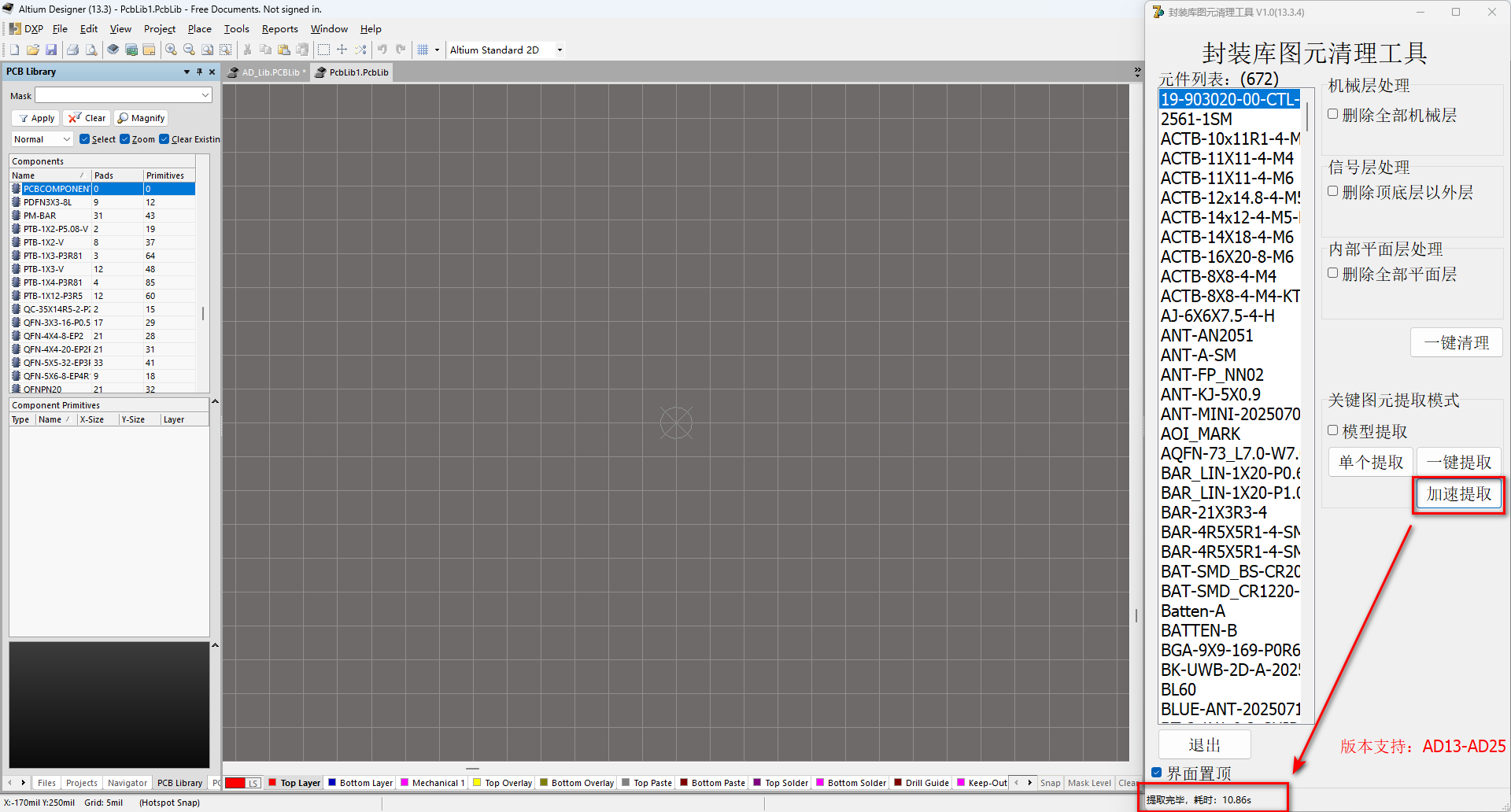Open the Place menu
The width and height of the screenshot is (1511, 812).
tap(200, 29)
